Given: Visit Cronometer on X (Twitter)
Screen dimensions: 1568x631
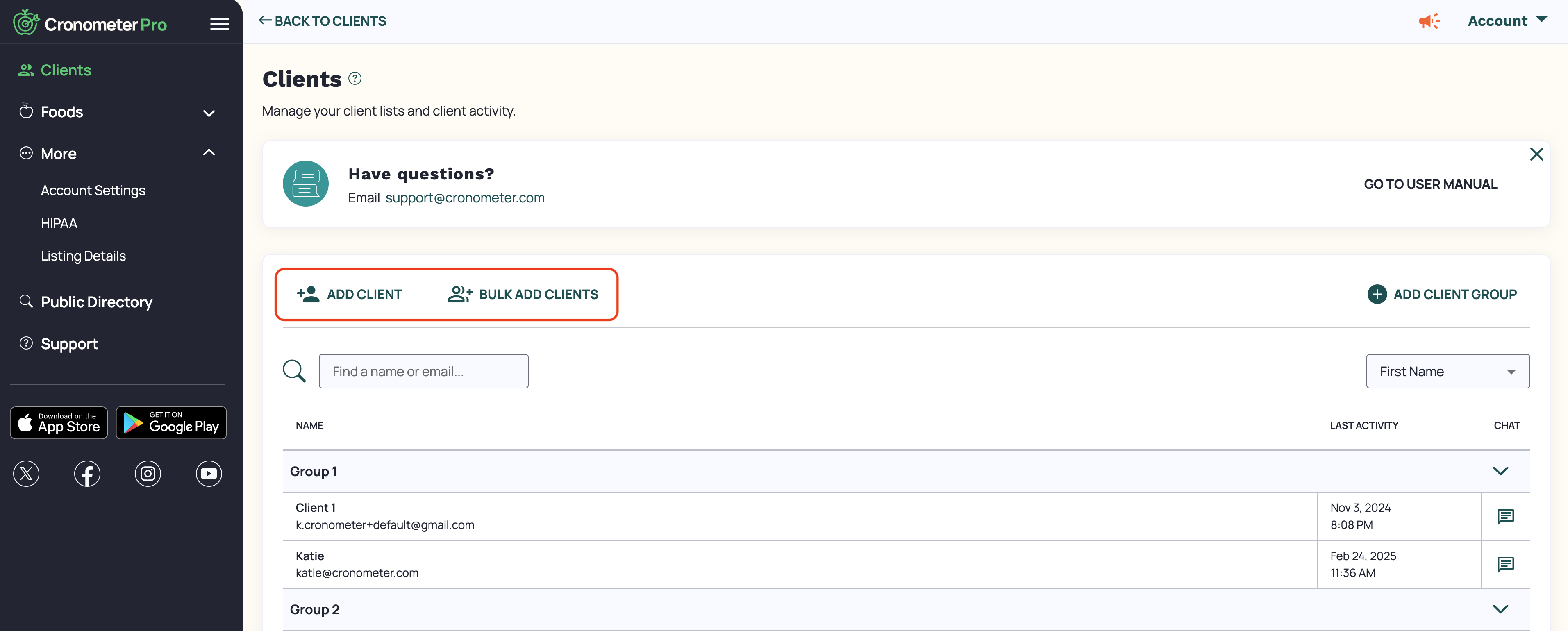Looking at the screenshot, I should pyautogui.click(x=26, y=473).
